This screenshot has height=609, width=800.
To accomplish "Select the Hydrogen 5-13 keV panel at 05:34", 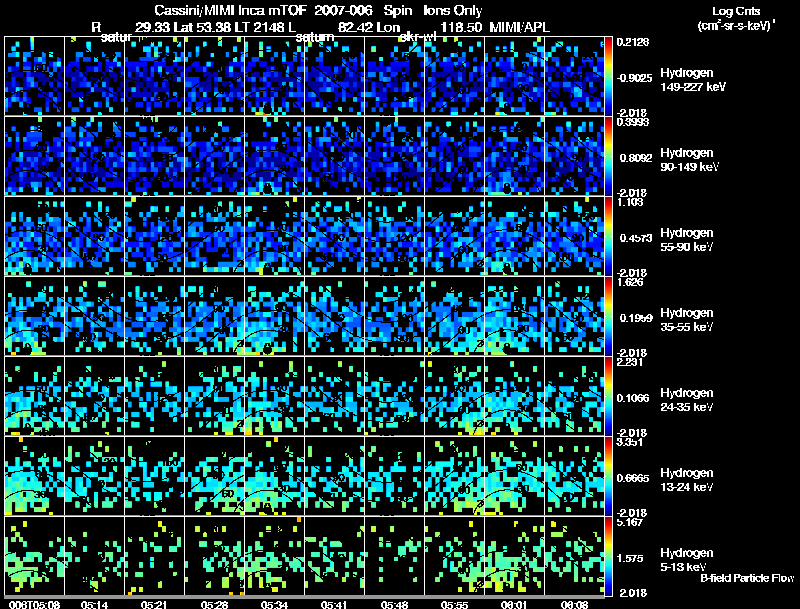I will (274, 556).
